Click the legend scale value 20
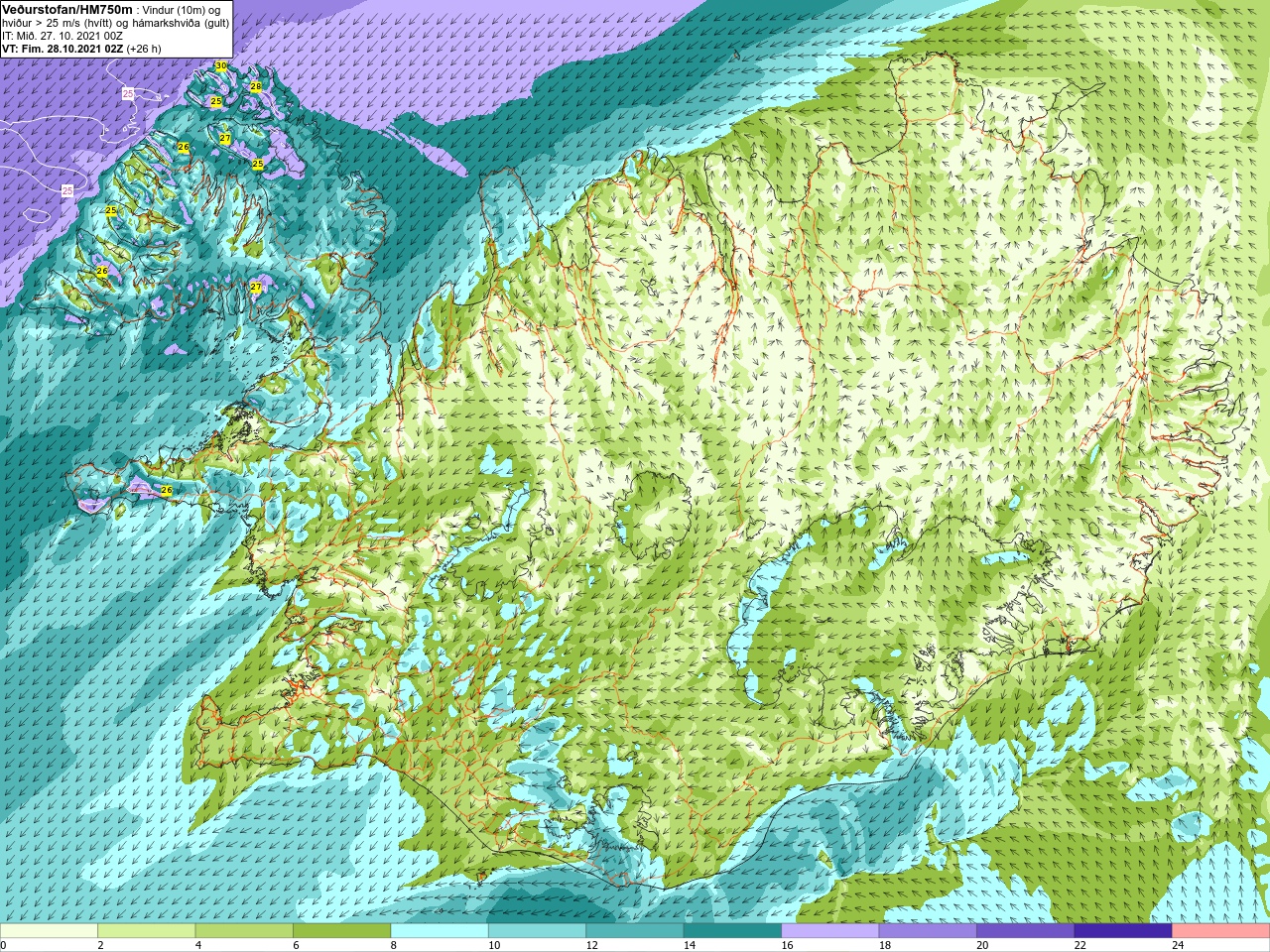1270x952 pixels. pos(982,946)
